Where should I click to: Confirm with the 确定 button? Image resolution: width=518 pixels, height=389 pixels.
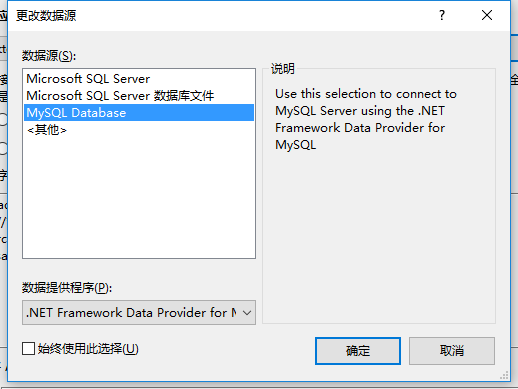point(358,351)
